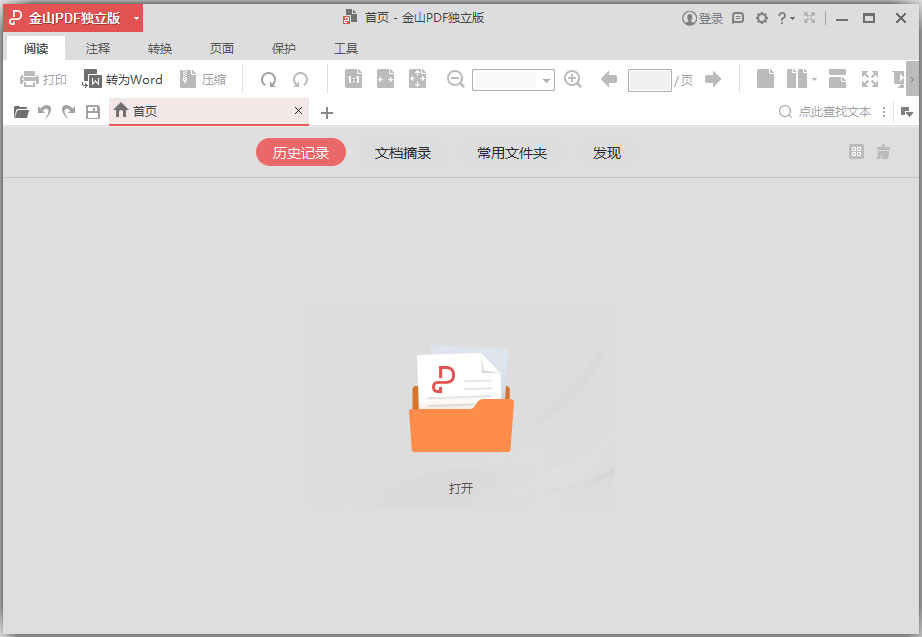922x637 pixels.
Task: Click the 转为Word conversion tool
Action: [x=122, y=79]
